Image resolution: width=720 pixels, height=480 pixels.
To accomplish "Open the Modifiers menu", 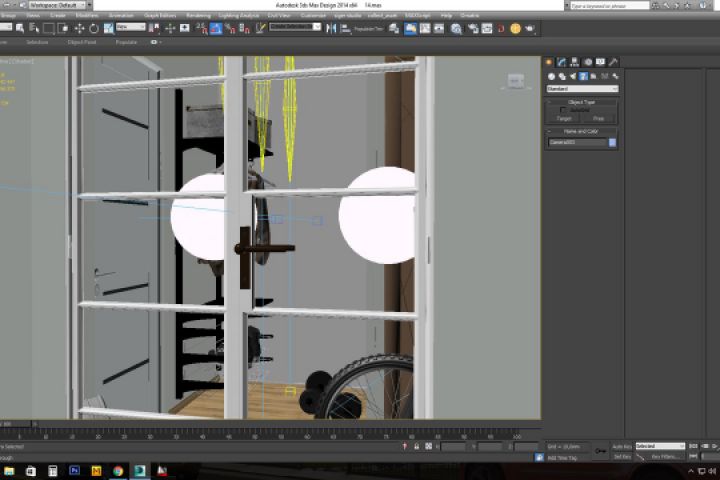I will (x=87, y=16).
